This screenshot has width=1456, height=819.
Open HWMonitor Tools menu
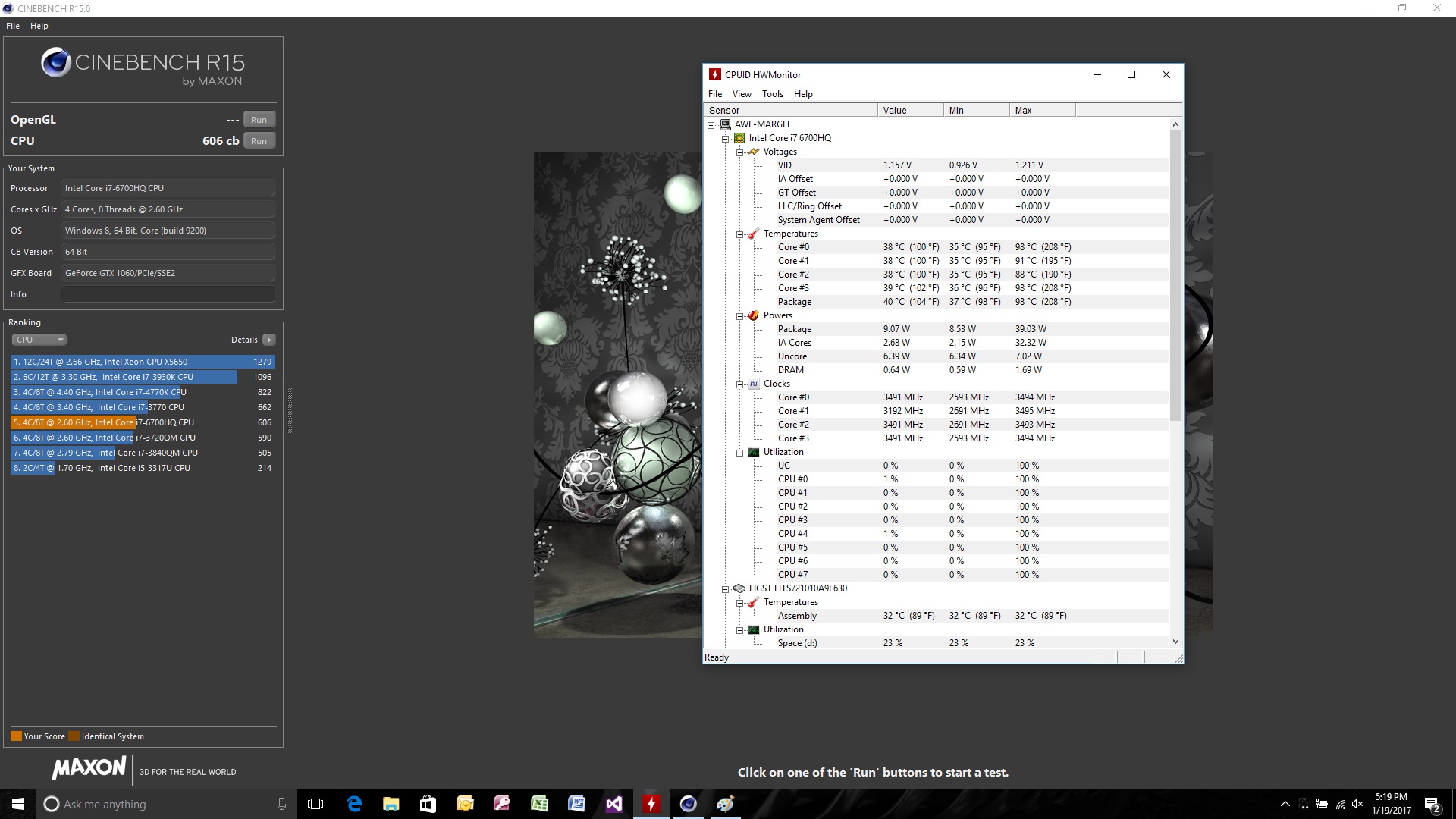click(773, 94)
